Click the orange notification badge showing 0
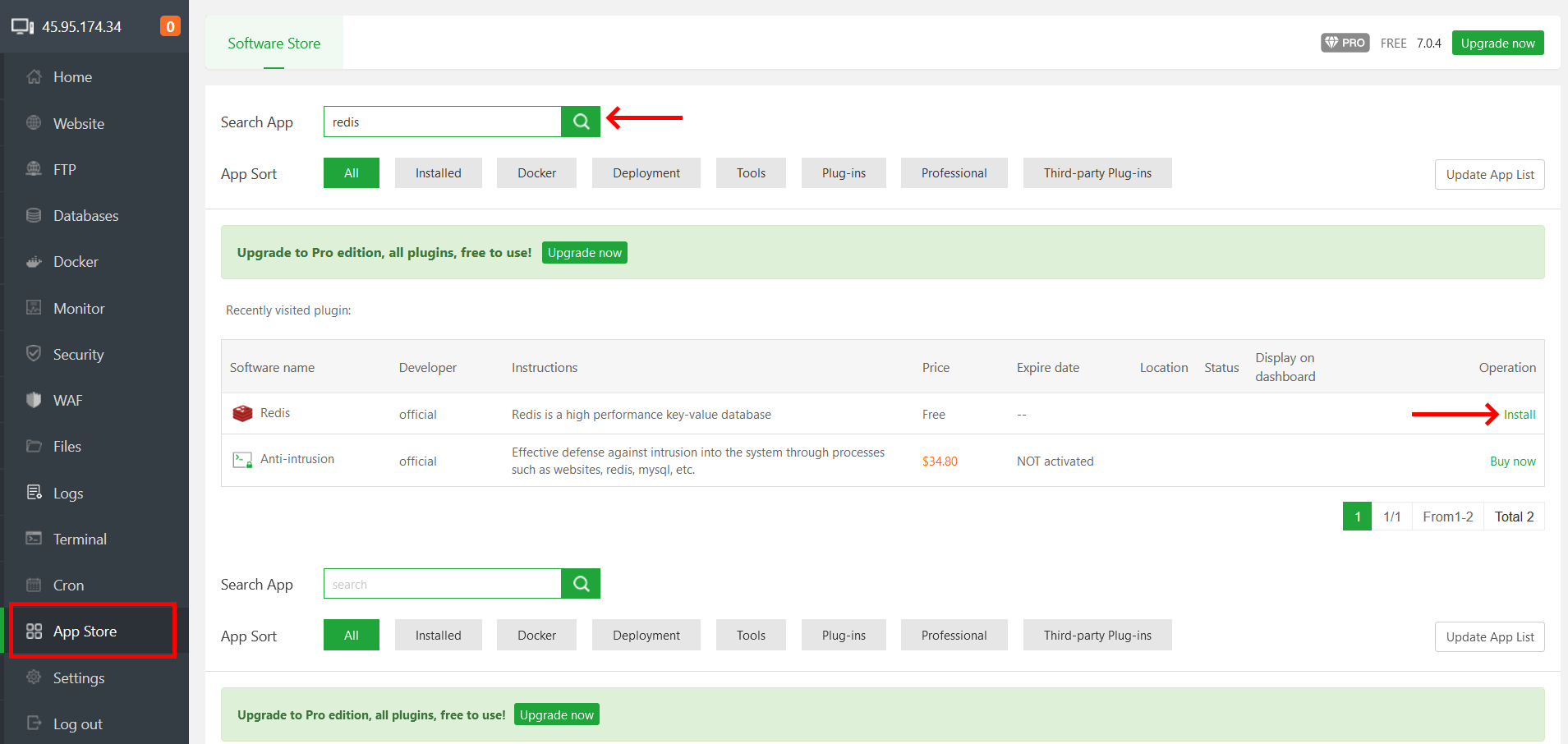 point(170,26)
